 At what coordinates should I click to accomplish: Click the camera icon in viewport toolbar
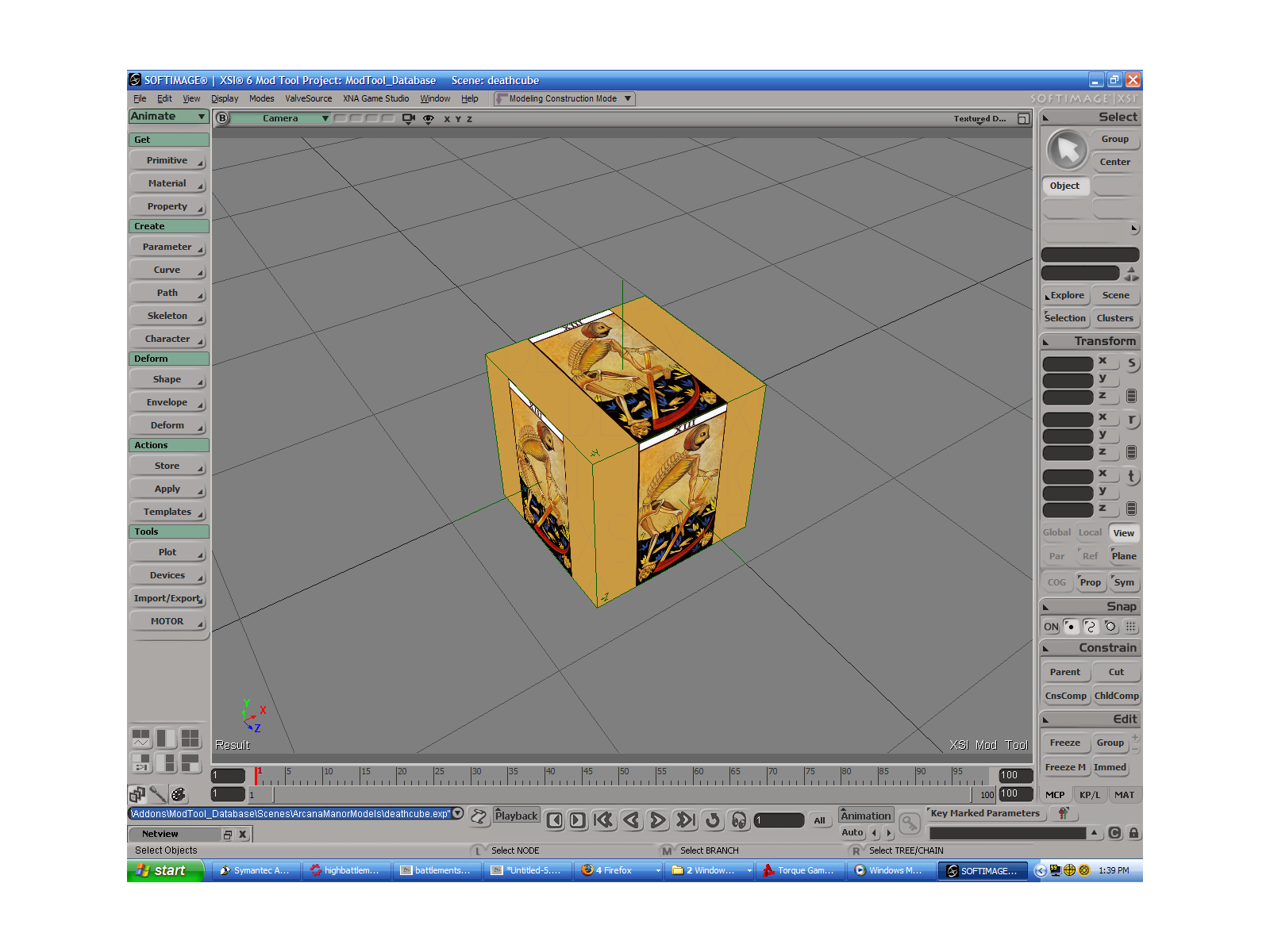pyautogui.click(x=409, y=118)
